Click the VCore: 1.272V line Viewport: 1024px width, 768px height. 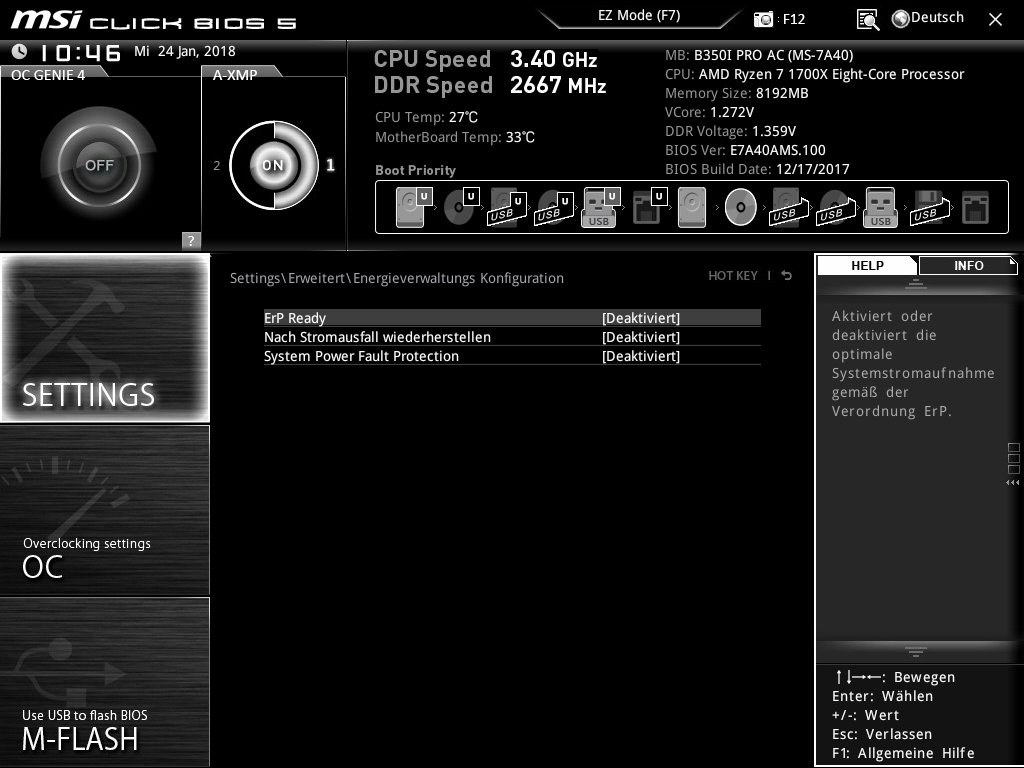709,112
